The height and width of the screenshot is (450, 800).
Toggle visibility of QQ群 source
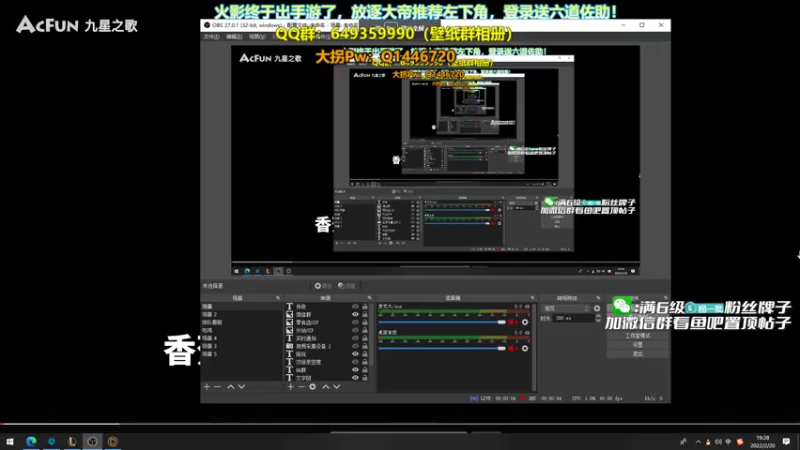[x=355, y=370]
